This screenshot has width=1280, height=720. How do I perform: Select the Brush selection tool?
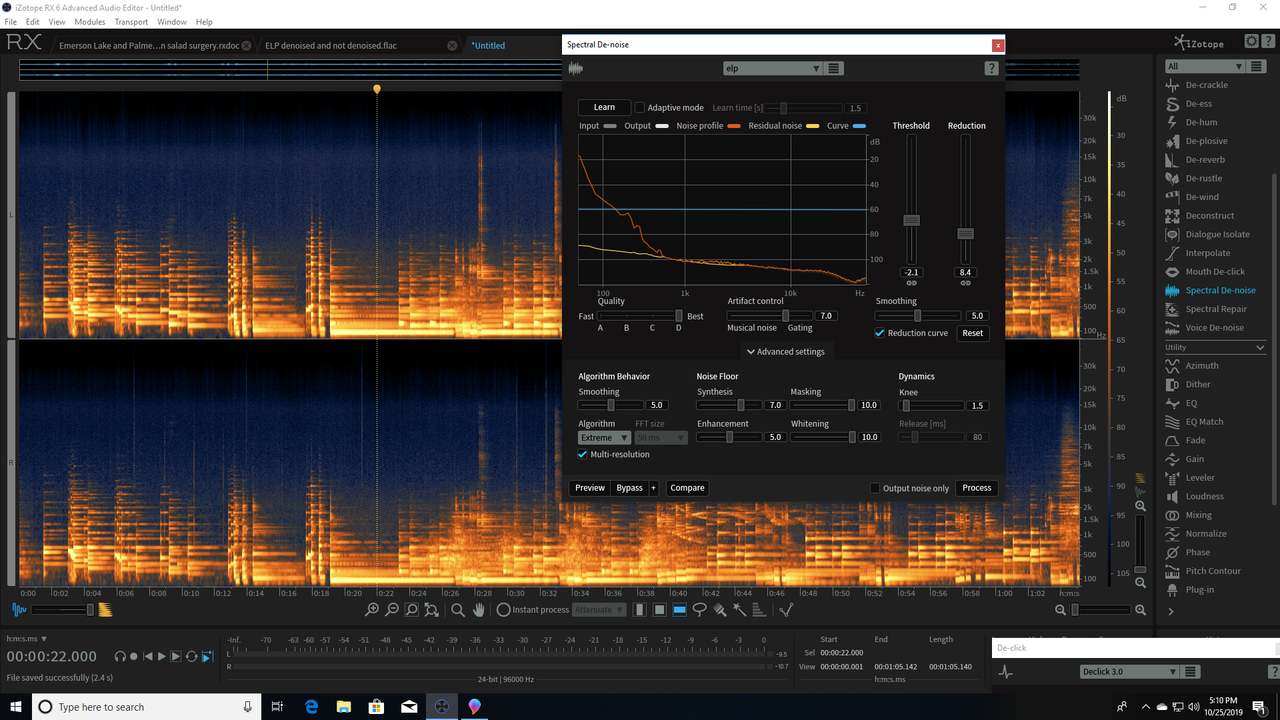click(x=720, y=609)
